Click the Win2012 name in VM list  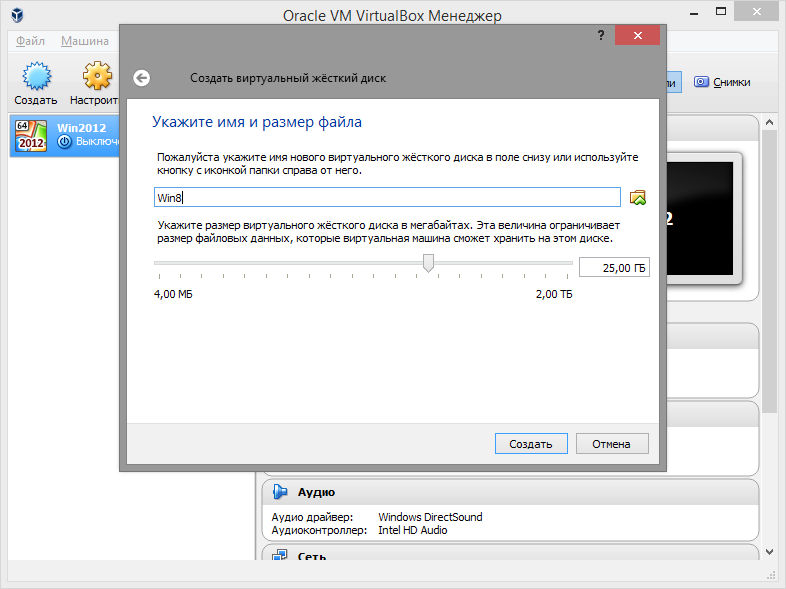pos(82,128)
